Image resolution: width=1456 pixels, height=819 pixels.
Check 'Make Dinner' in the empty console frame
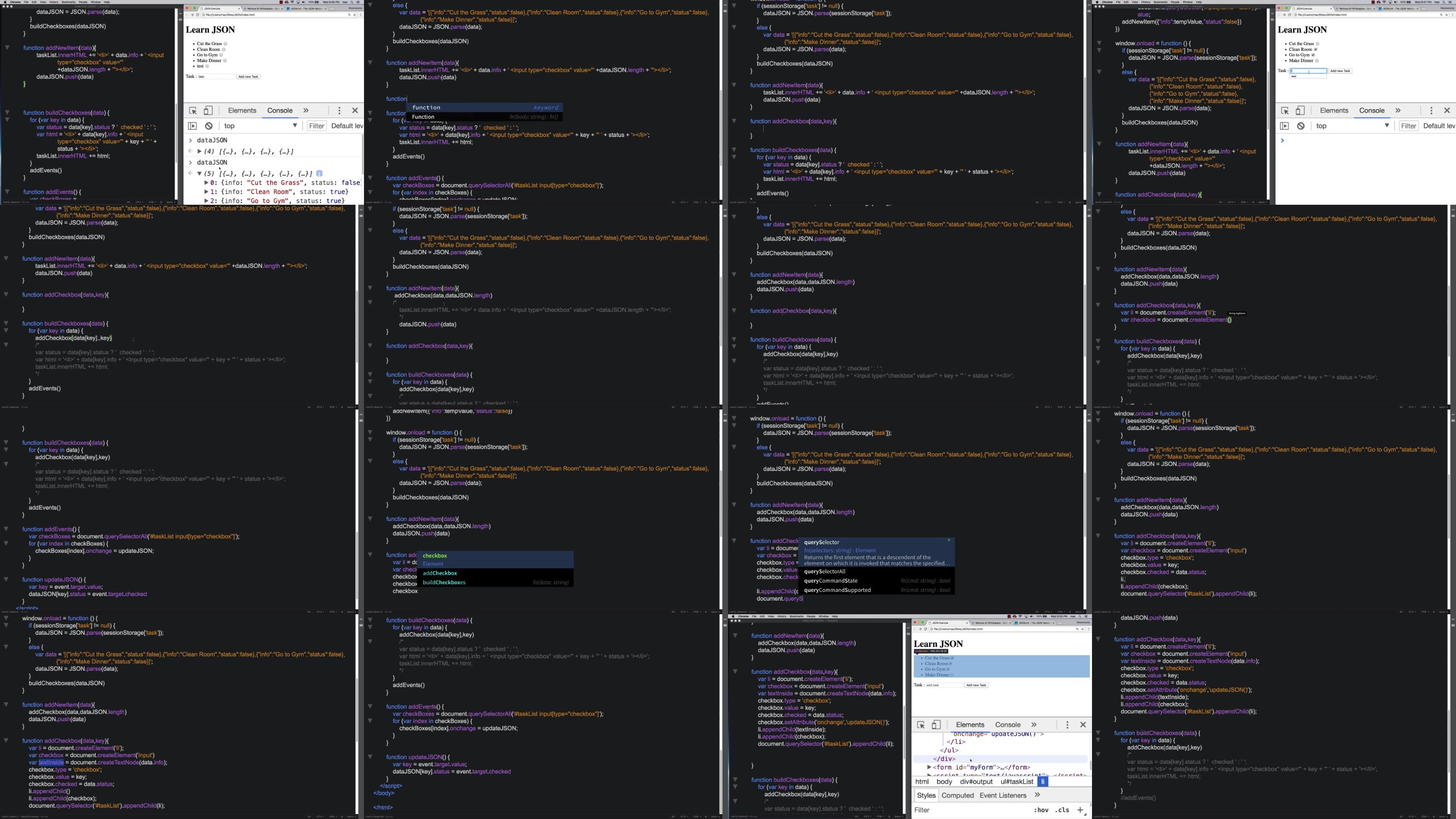coord(1316,61)
